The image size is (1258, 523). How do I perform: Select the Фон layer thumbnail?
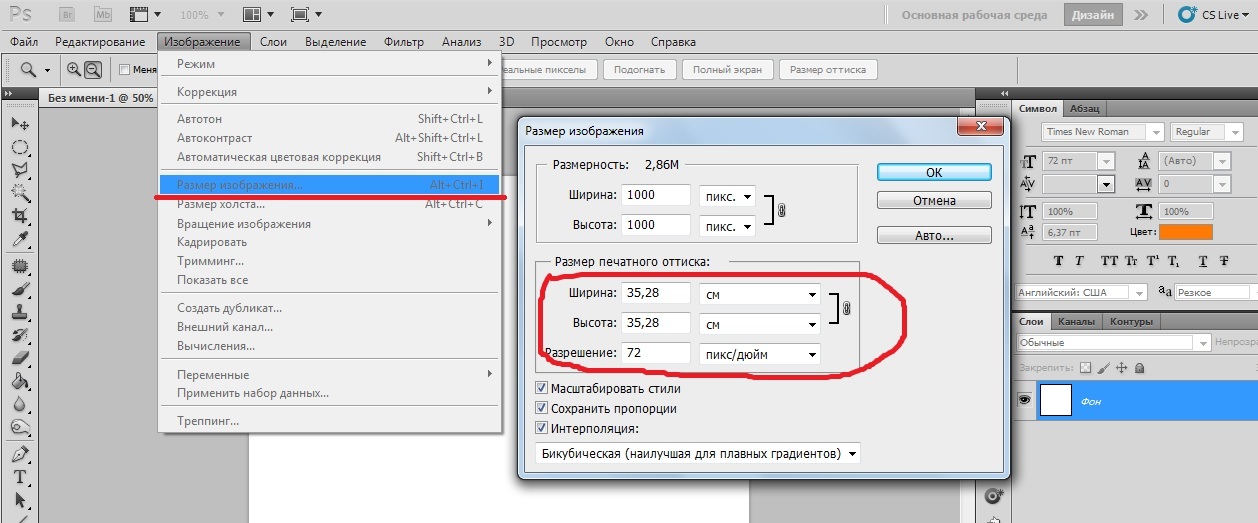[x=1057, y=401]
